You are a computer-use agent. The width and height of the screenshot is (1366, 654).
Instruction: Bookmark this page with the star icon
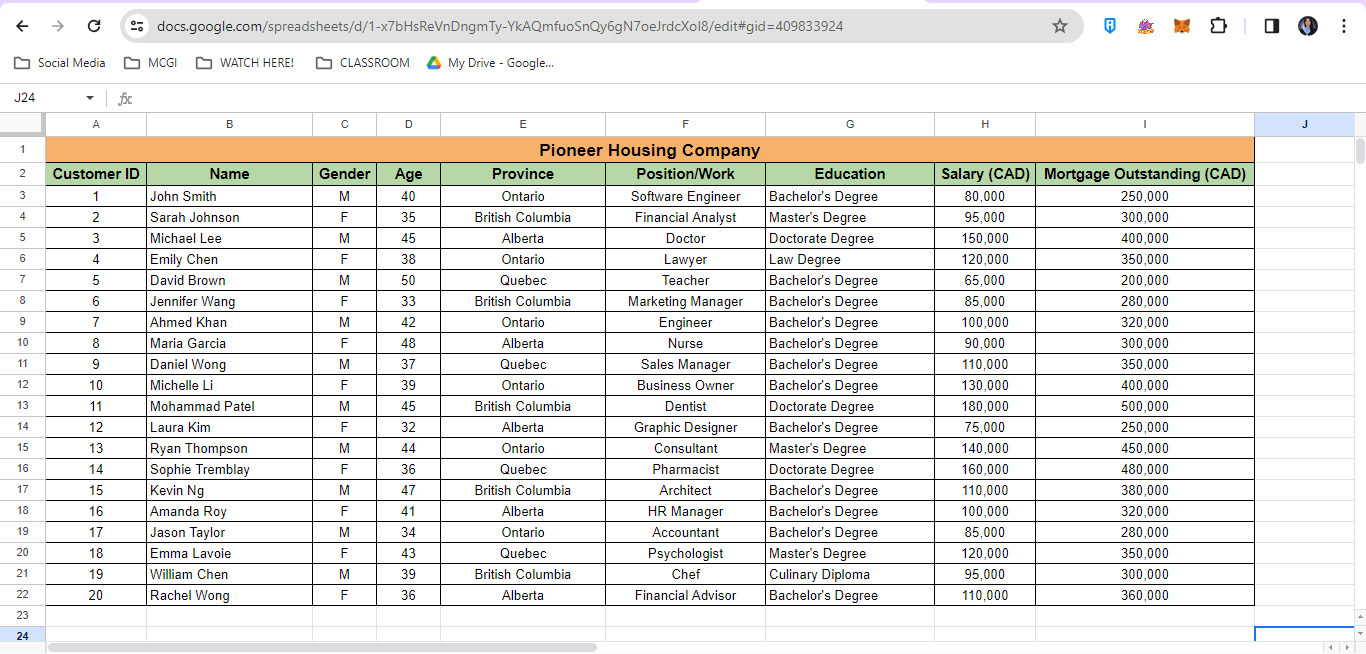coord(1060,26)
